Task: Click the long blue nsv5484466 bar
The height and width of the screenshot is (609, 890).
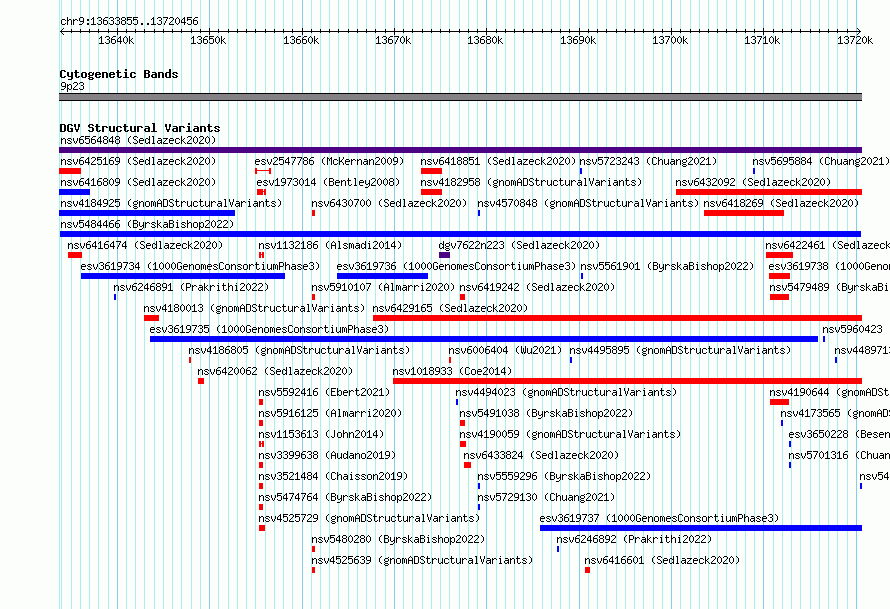Action: 460,234
